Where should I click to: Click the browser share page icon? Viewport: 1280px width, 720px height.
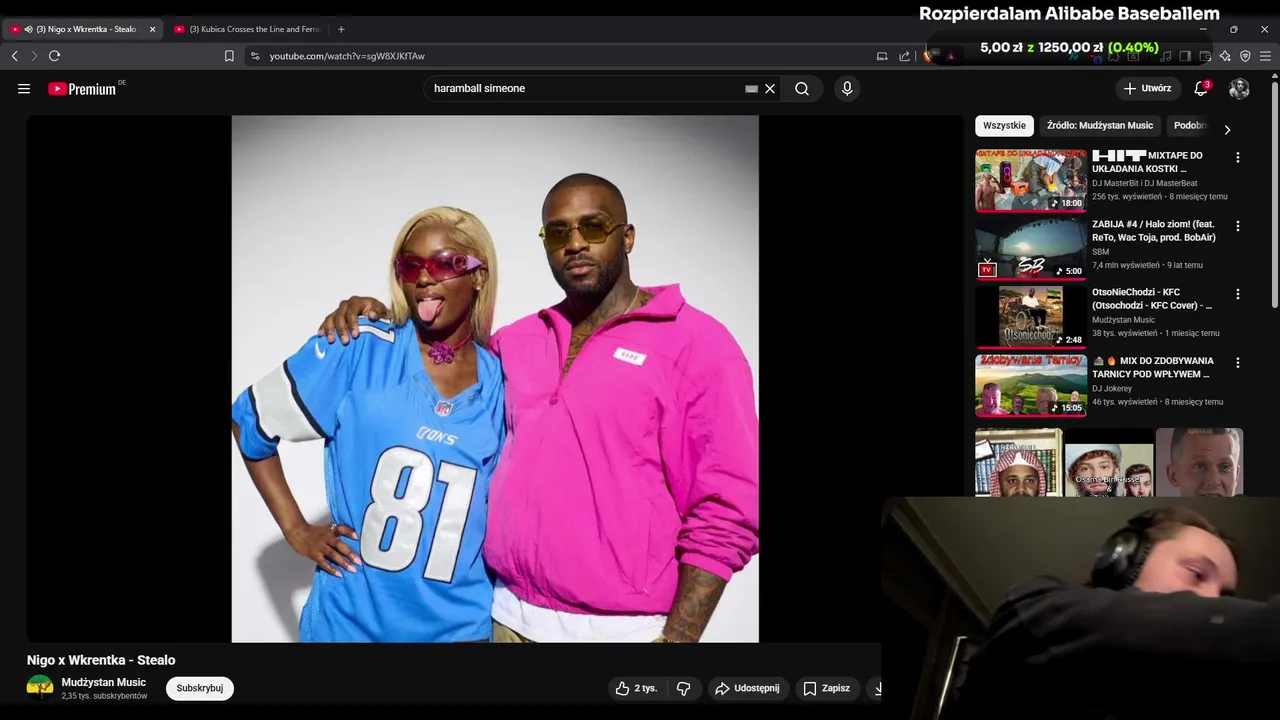click(x=905, y=56)
